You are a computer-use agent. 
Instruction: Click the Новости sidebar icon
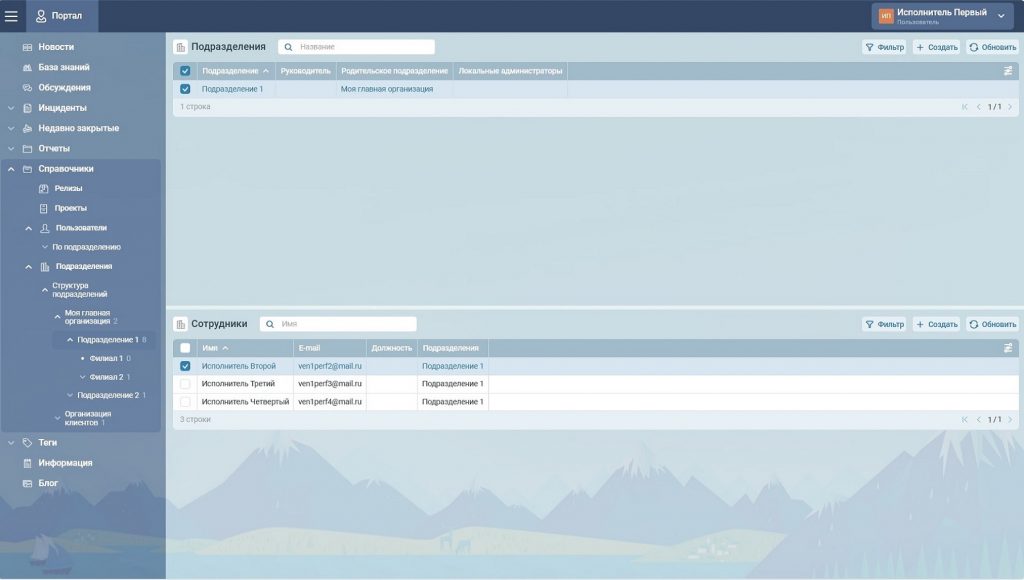point(28,47)
